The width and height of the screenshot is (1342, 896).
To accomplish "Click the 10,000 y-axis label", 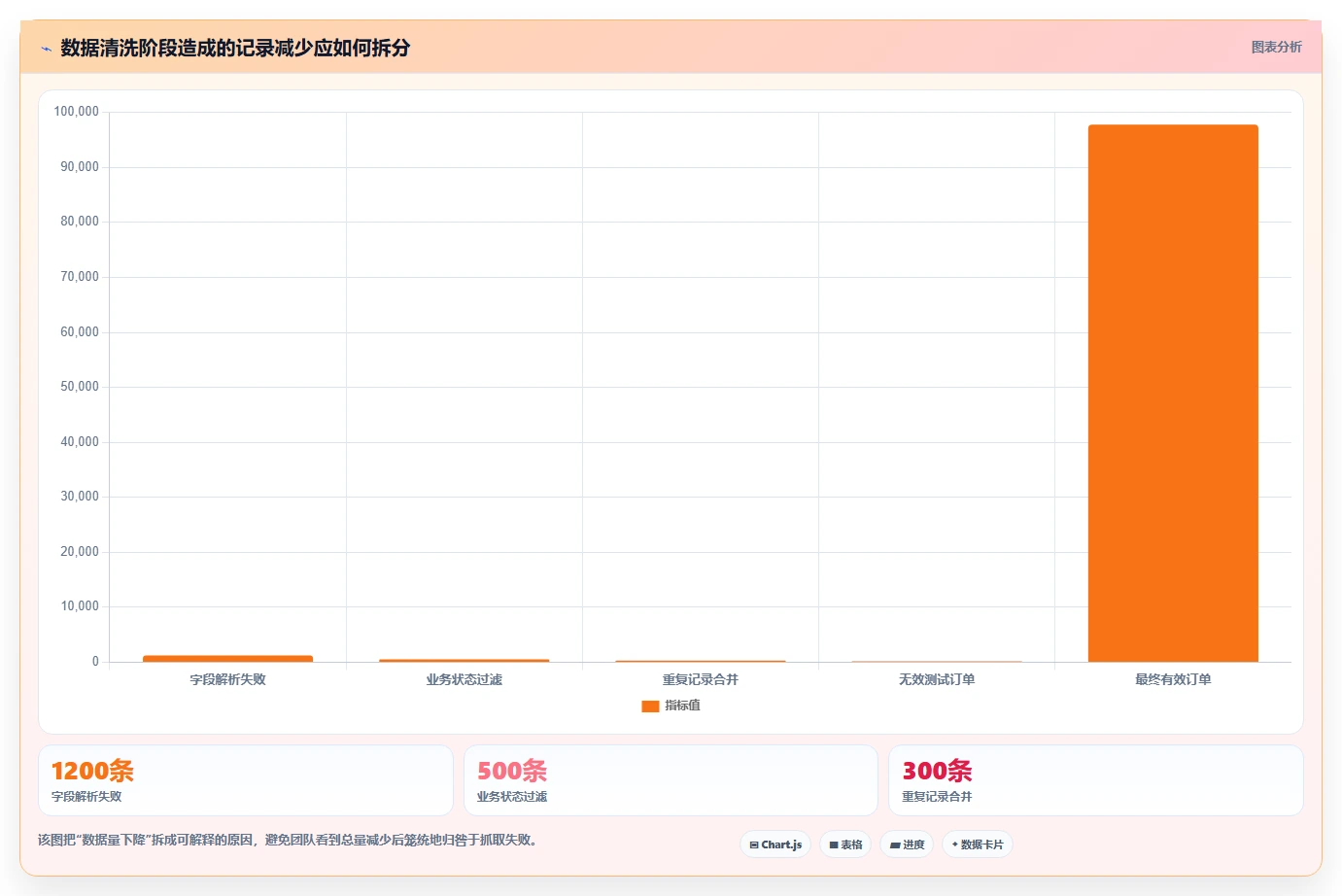I will tap(80, 606).
